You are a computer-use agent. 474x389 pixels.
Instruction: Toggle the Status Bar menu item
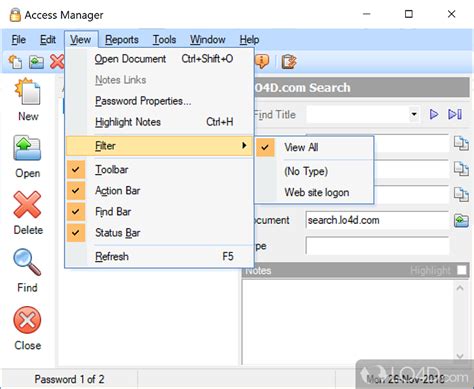[159, 233]
